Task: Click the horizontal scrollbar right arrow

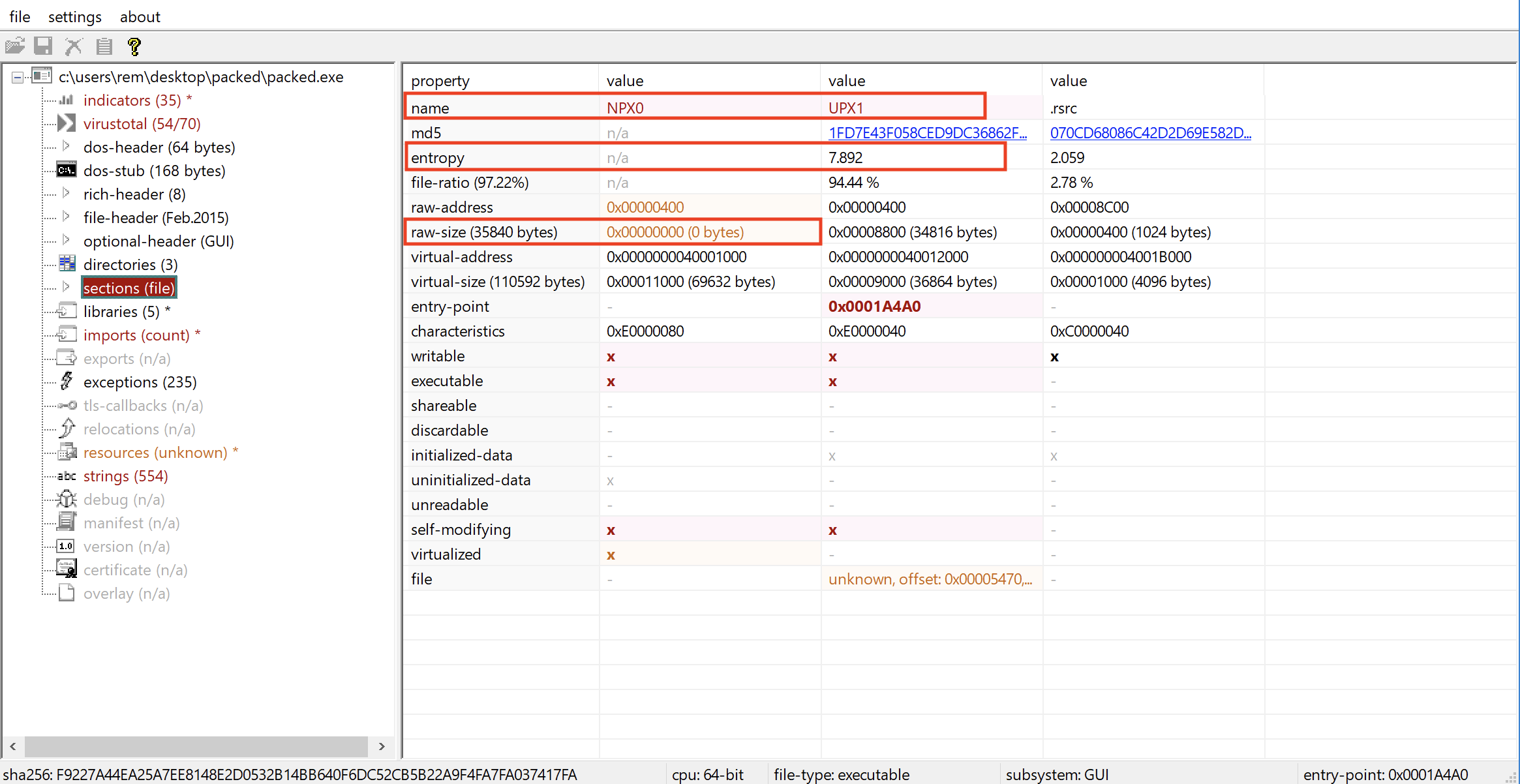Action: click(382, 746)
